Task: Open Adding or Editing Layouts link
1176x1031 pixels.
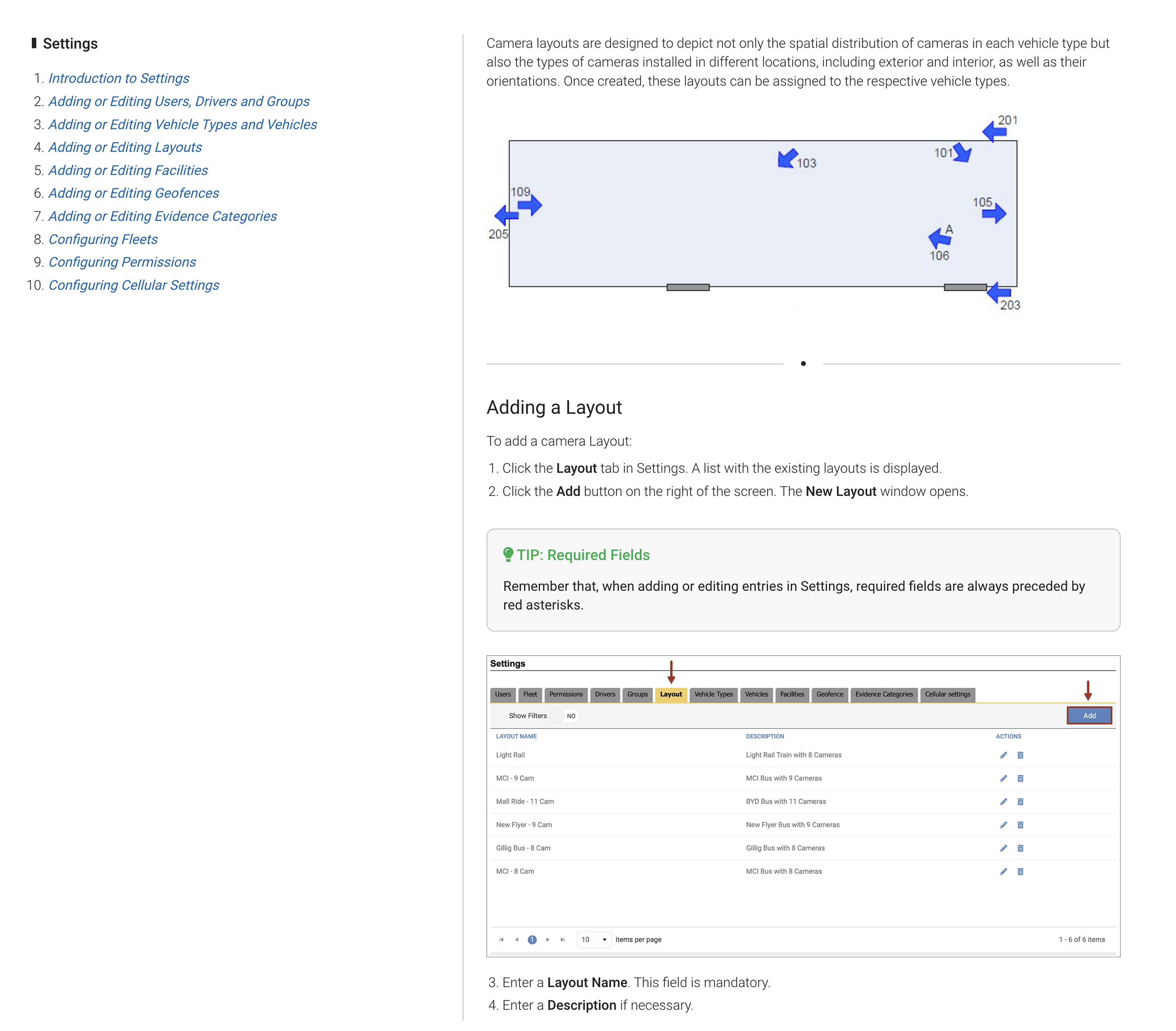Action: [x=125, y=147]
